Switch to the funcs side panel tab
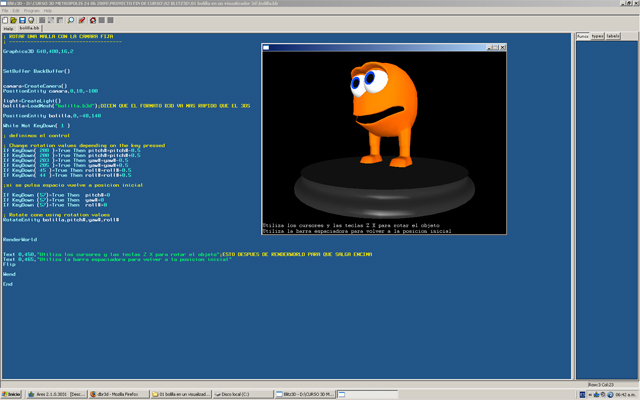This screenshot has height=400, width=640. pyautogui.click(x=582, y=36)
